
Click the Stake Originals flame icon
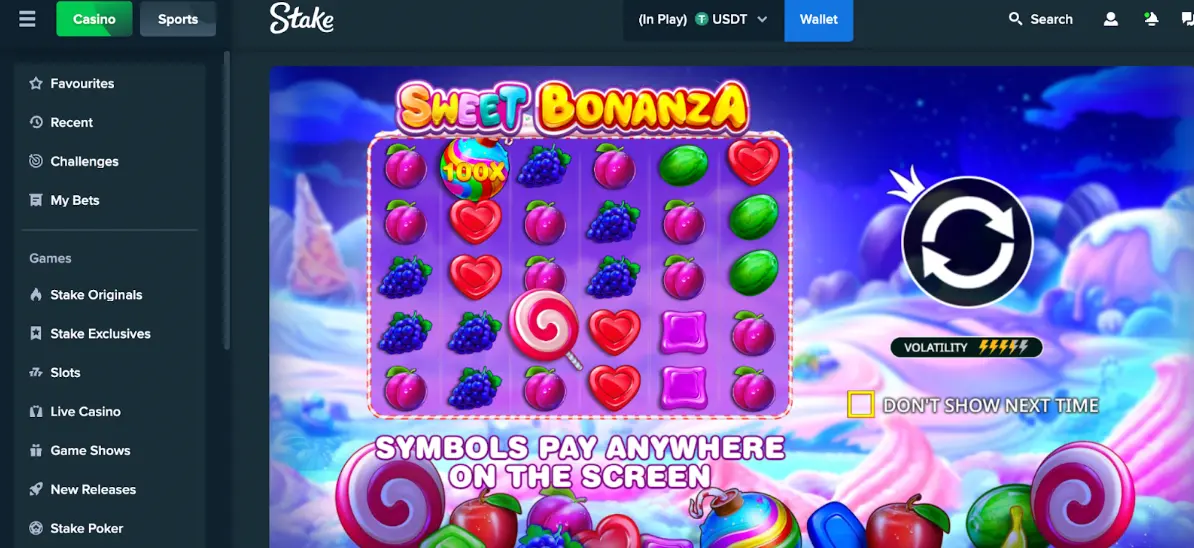(36, 295)
